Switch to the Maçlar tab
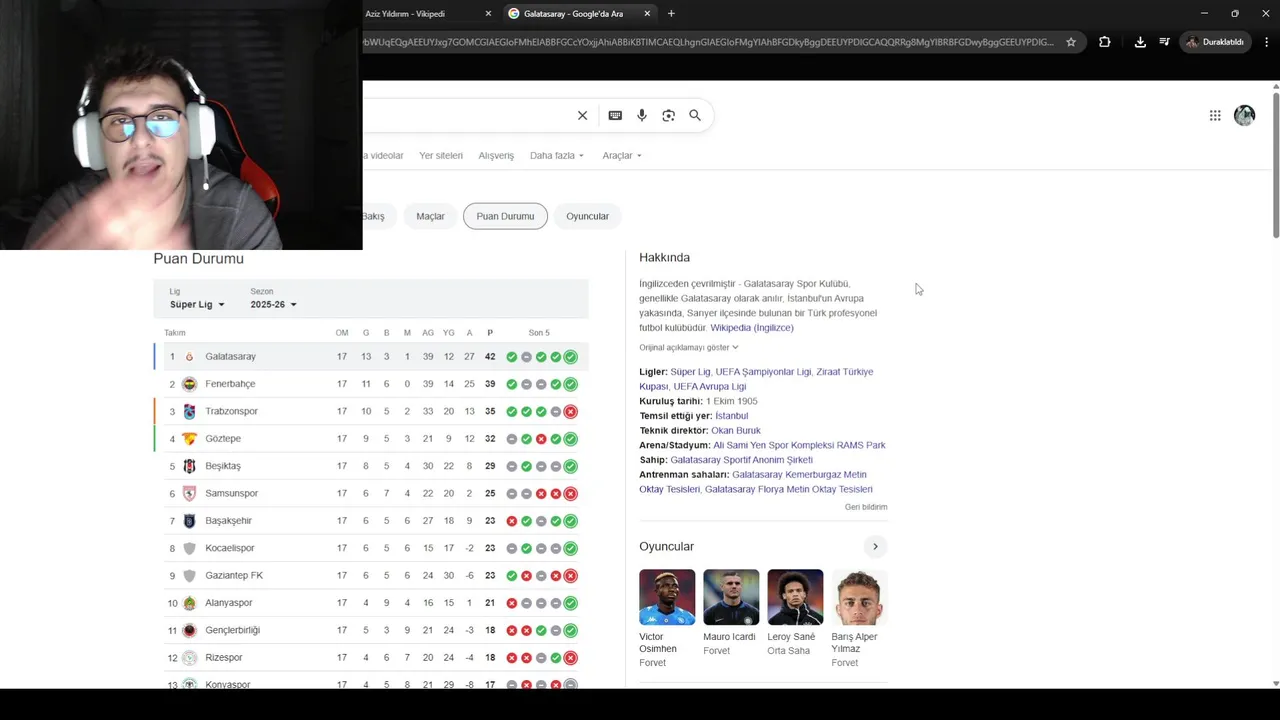Viewport: 1280px width, 720px height. [x=430, y=216]
